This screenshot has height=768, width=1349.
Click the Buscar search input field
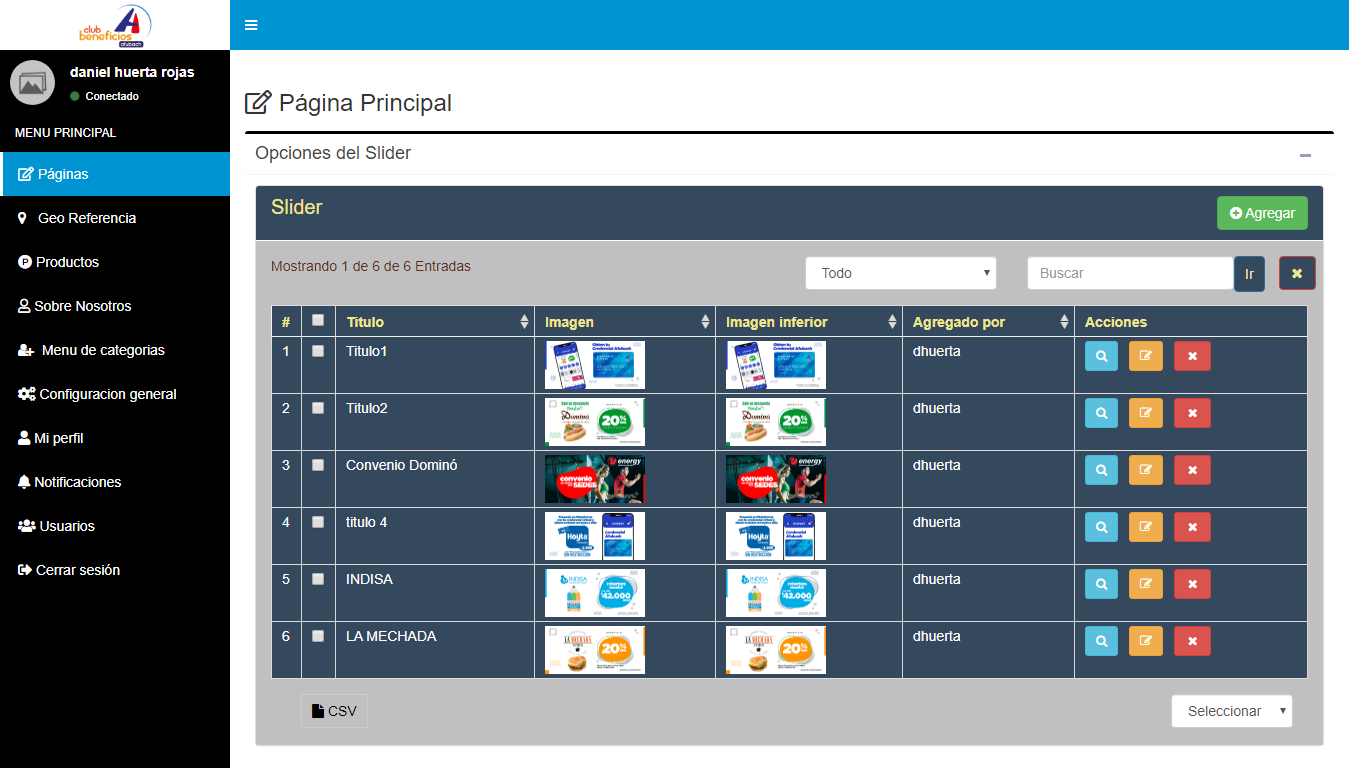pyautogui.click(x=1130, y=273)
